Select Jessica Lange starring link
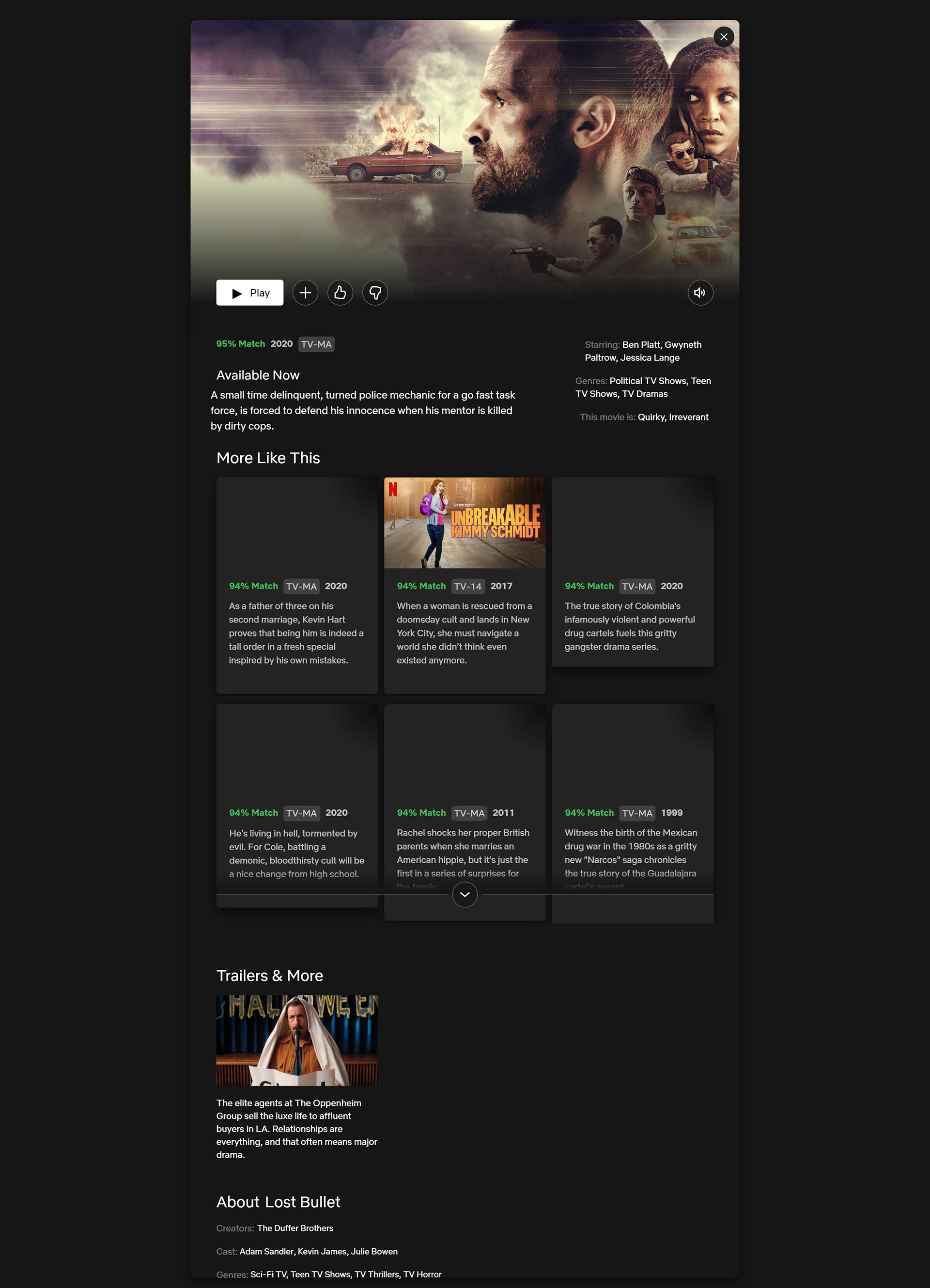The width and height of the screenshot is (930, 1288). click(x=650, y=358)
